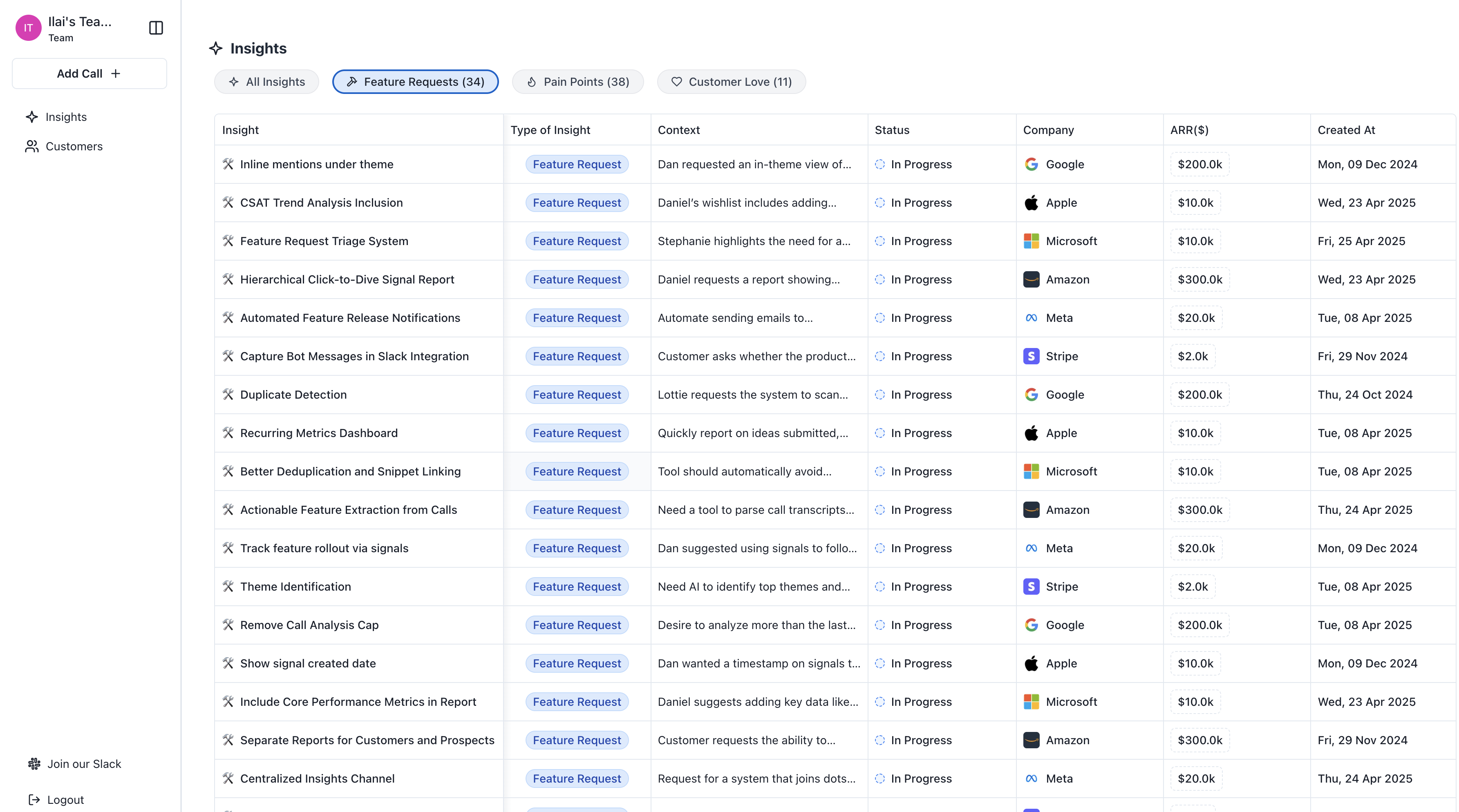Switch to Pain Points (38) tab
The width and height of the screenshot is (1459, 812).
click(x=578, y=82)
